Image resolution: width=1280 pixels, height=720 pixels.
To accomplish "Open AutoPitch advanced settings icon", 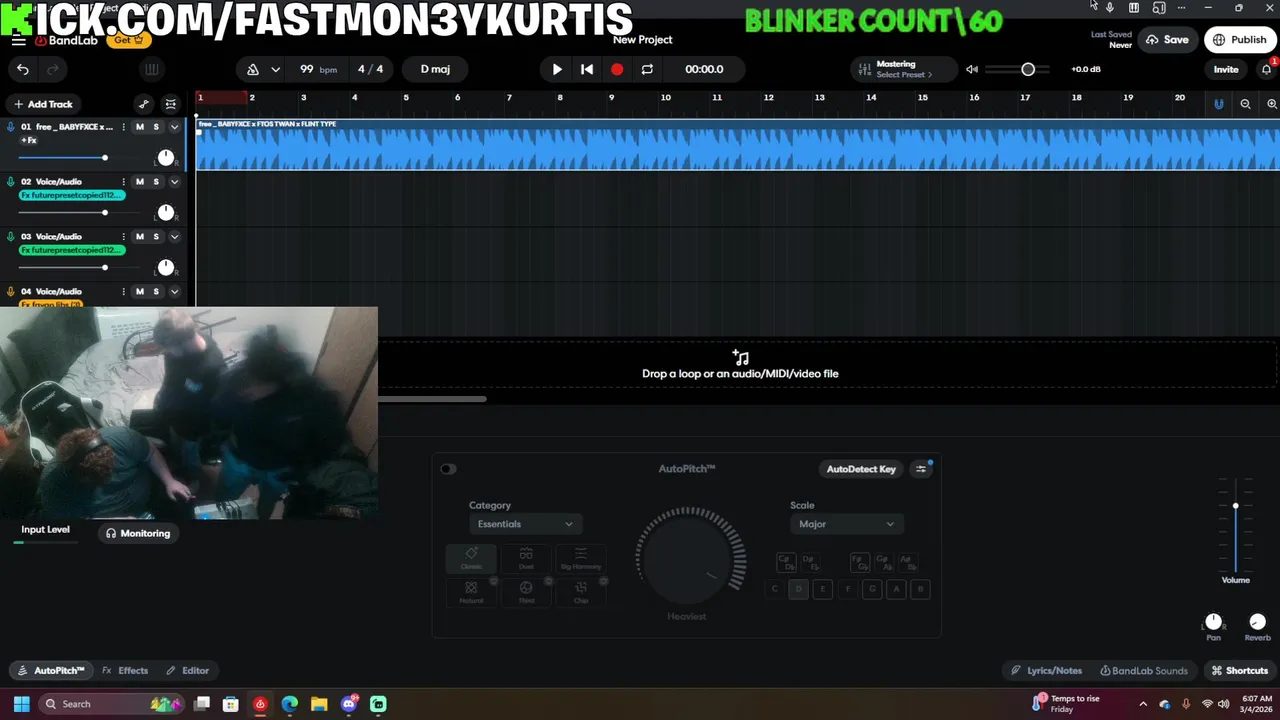I will pos(921,469).
